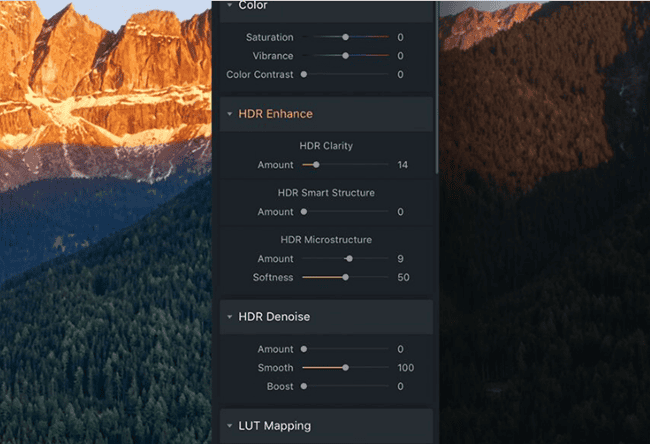Collapse the HDR Enhance section triangle
The width and height of the screenshot is (650, 444).
[230, 114]
